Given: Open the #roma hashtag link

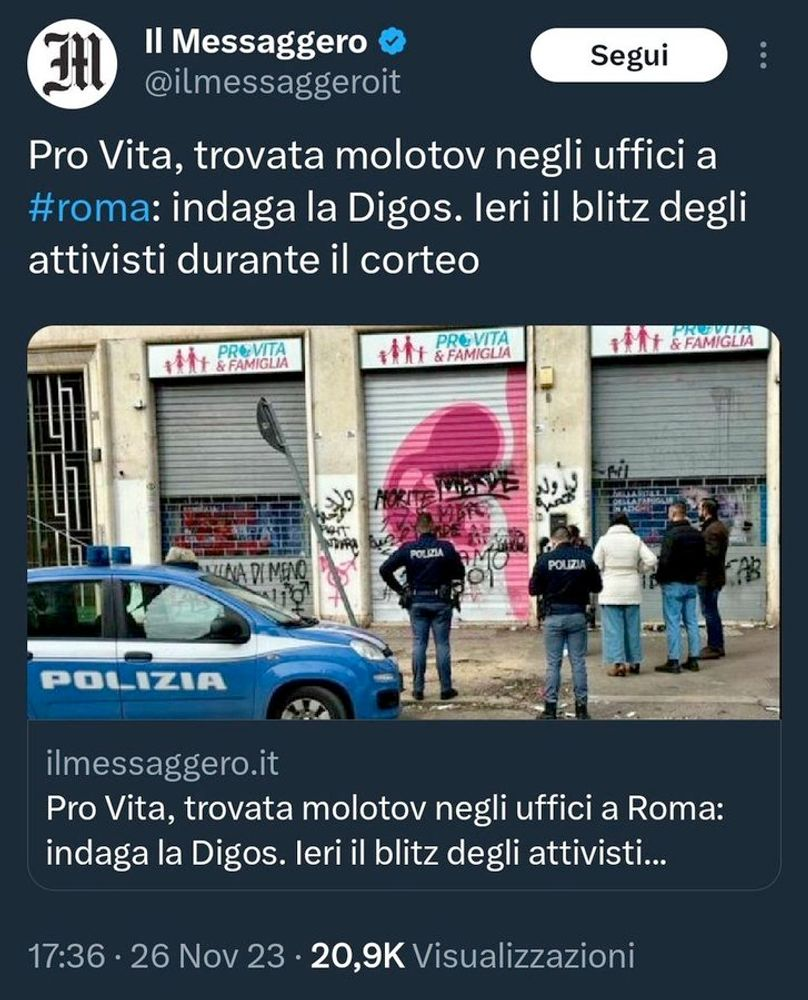Looking at the screenshot, I should click(x=89, y=208).
